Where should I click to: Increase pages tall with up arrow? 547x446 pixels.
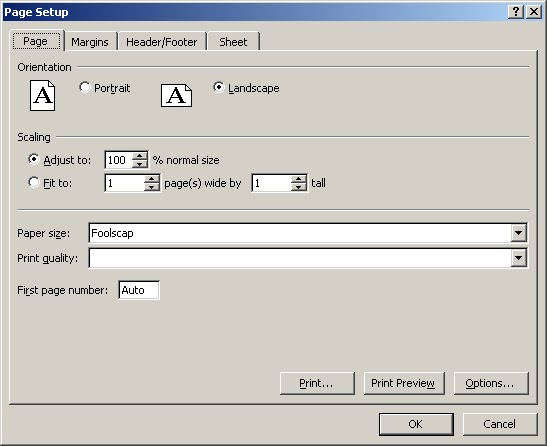pos(299,179)
